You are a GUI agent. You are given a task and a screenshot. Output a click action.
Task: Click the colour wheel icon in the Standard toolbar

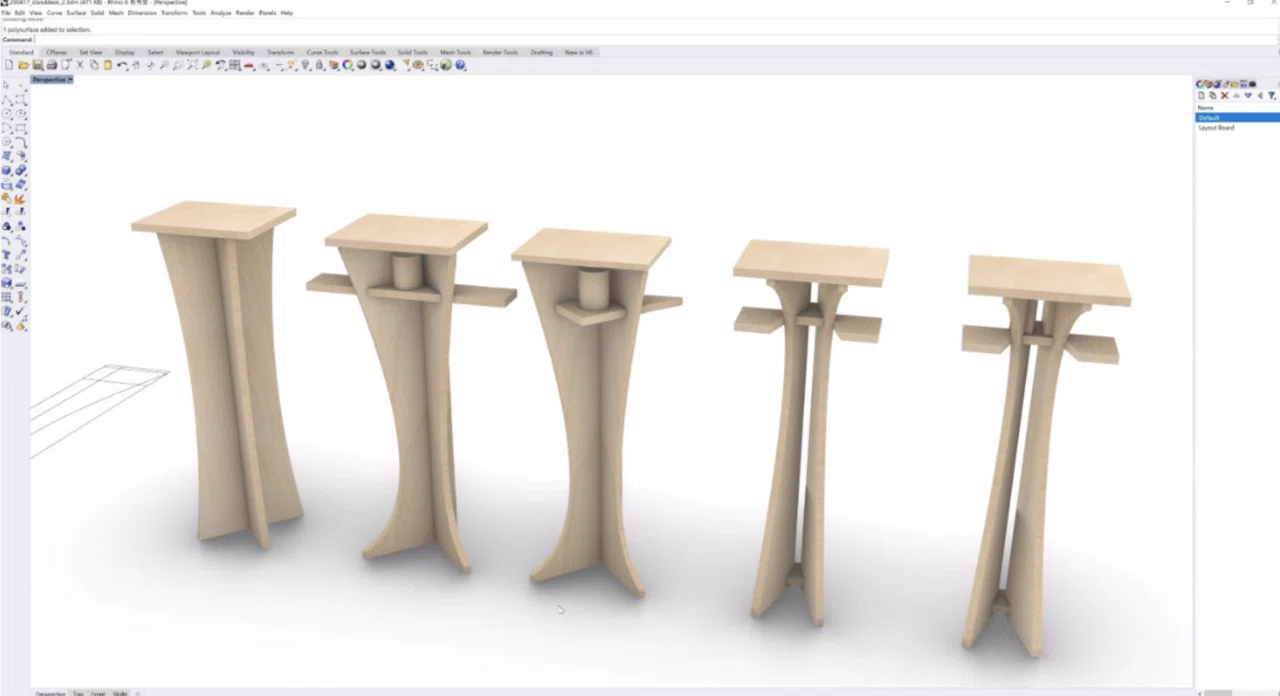[348, 65]
